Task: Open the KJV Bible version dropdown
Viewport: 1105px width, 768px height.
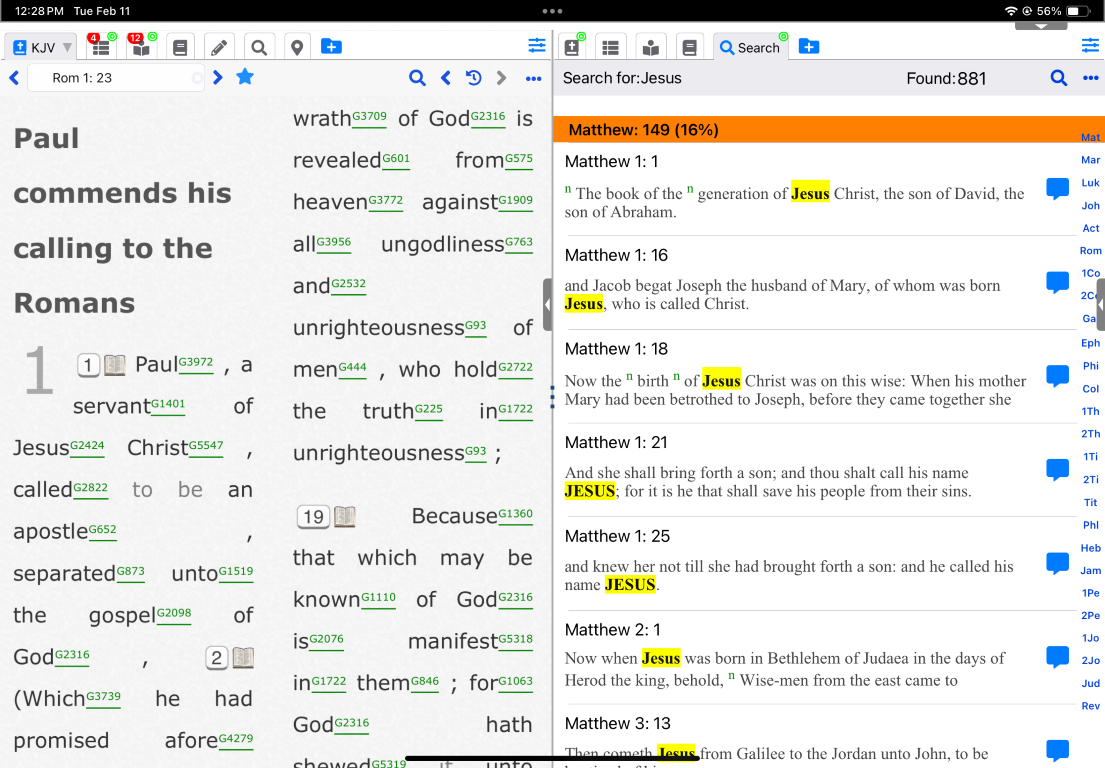Action: (41, 47)
